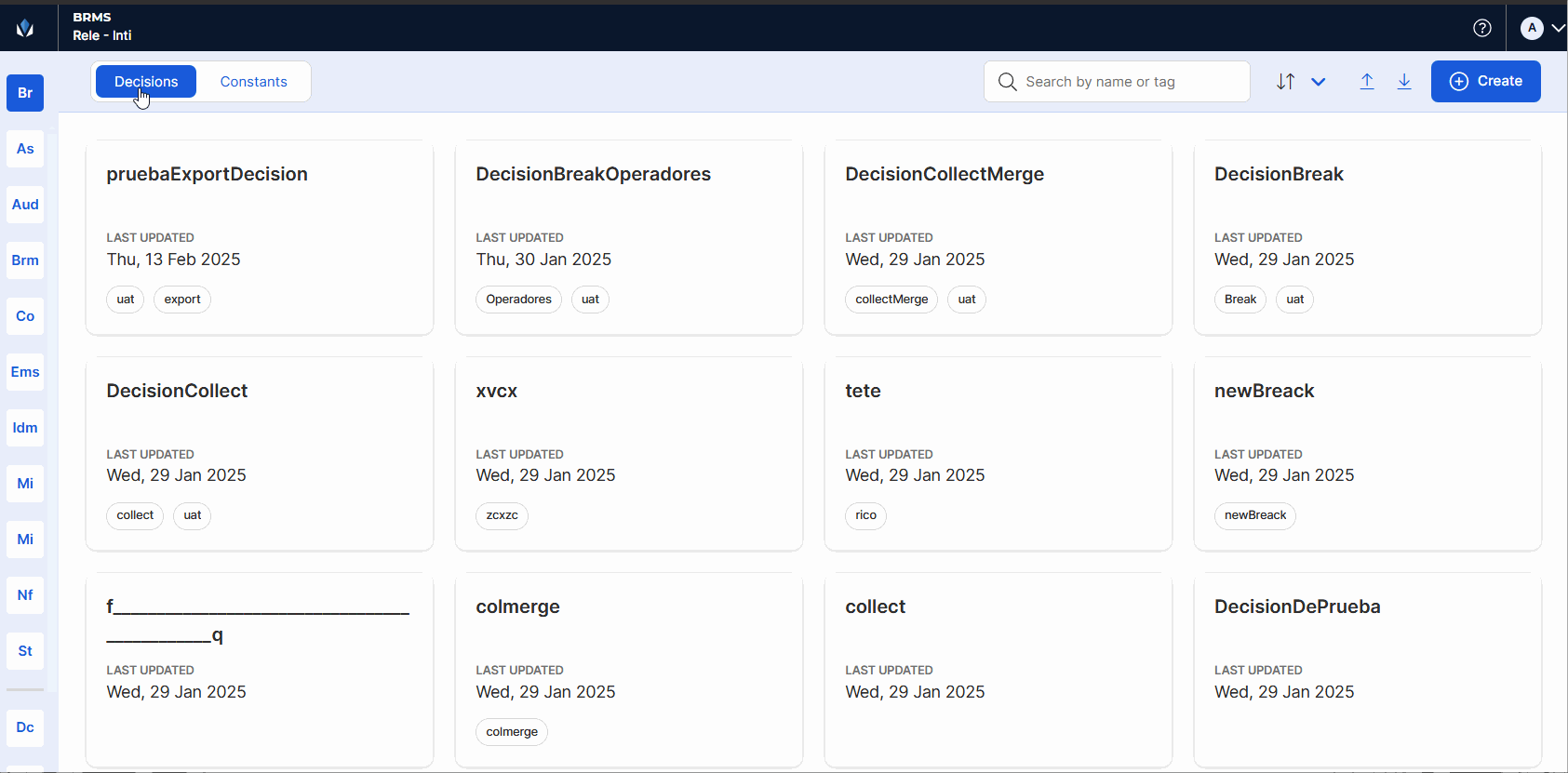This screenshot has width=1568, height=773.
Task: Open the Aud sidebar item
Action: click(25, 205)
